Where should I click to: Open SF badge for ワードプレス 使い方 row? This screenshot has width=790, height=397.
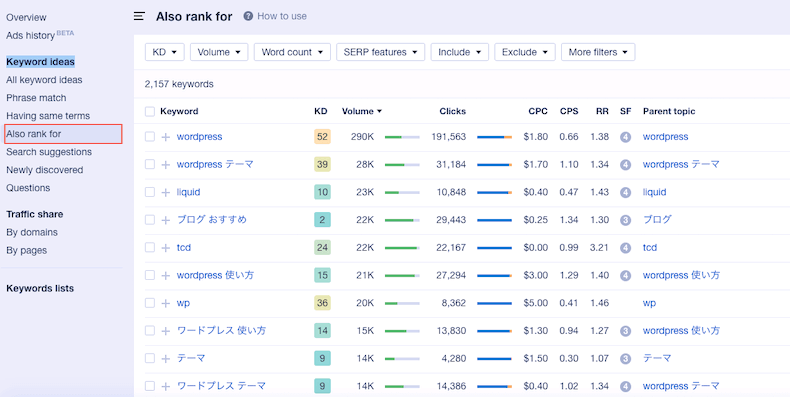click(x=625, y=331)
